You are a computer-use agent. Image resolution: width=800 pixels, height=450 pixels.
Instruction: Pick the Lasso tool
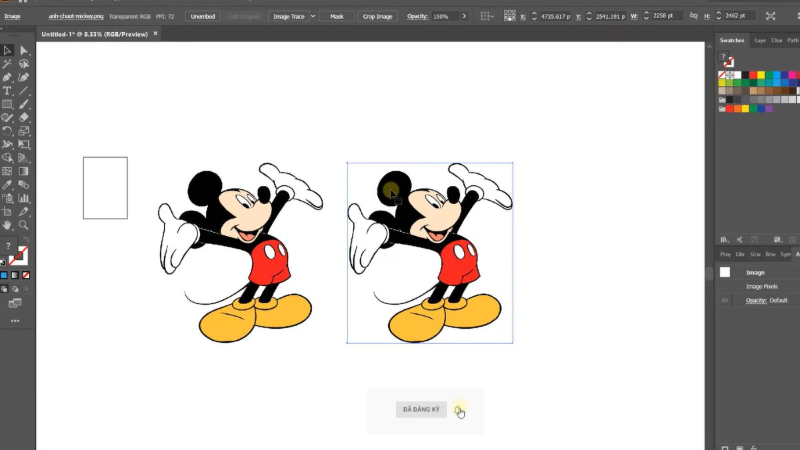(23, 64)
